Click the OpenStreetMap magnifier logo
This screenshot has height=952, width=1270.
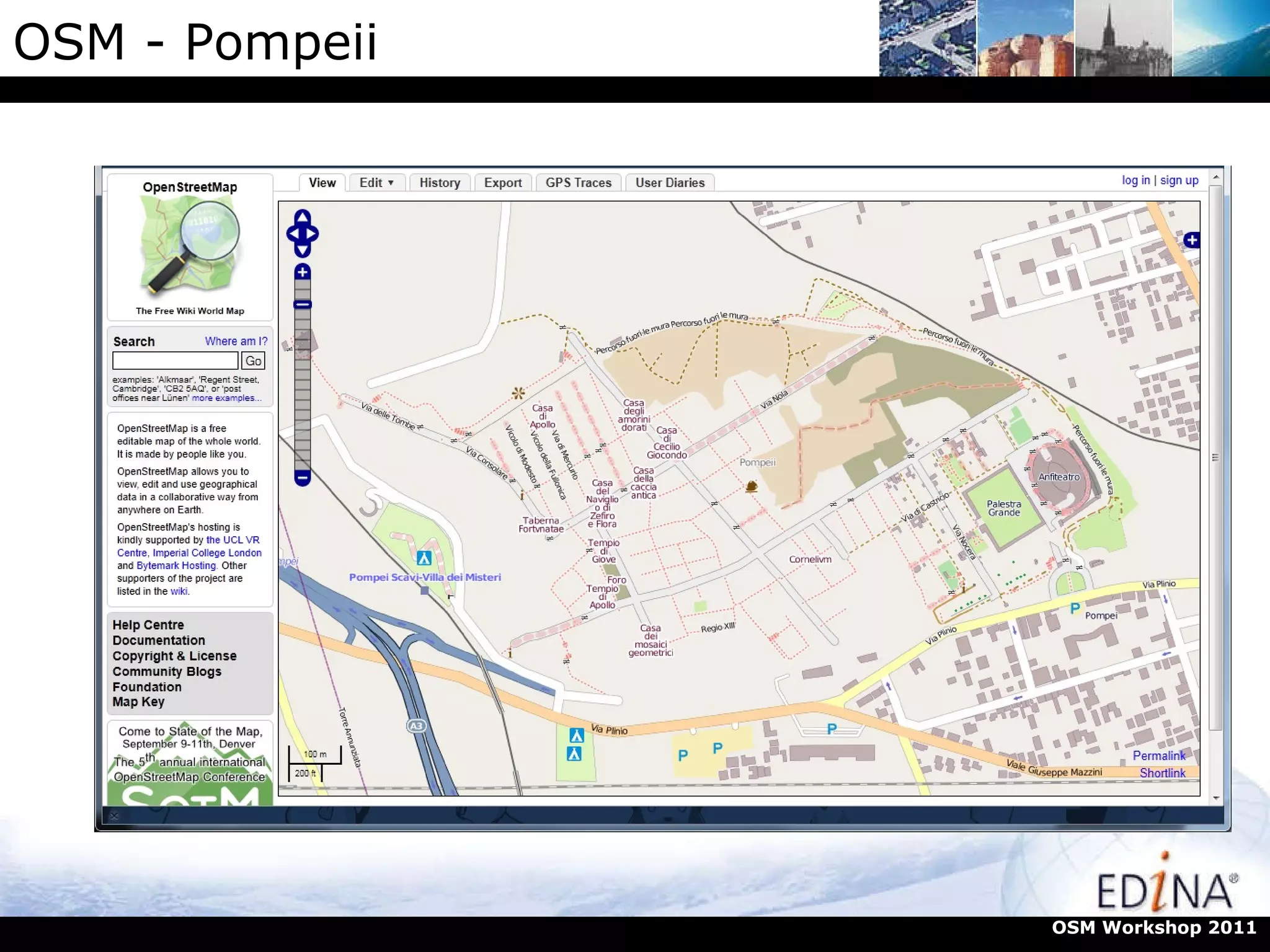pyautogui.click(x=190, y=248)
